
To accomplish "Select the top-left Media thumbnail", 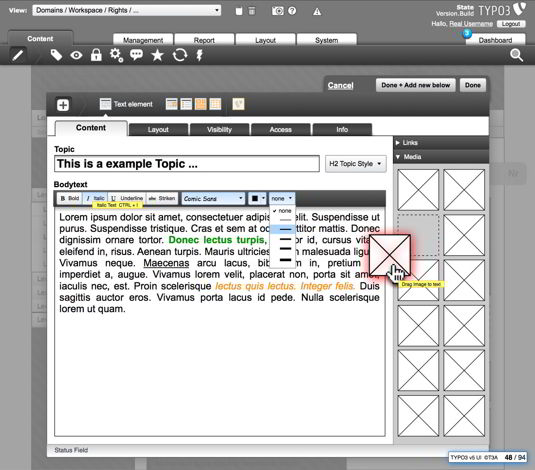I will click(418, 190).
